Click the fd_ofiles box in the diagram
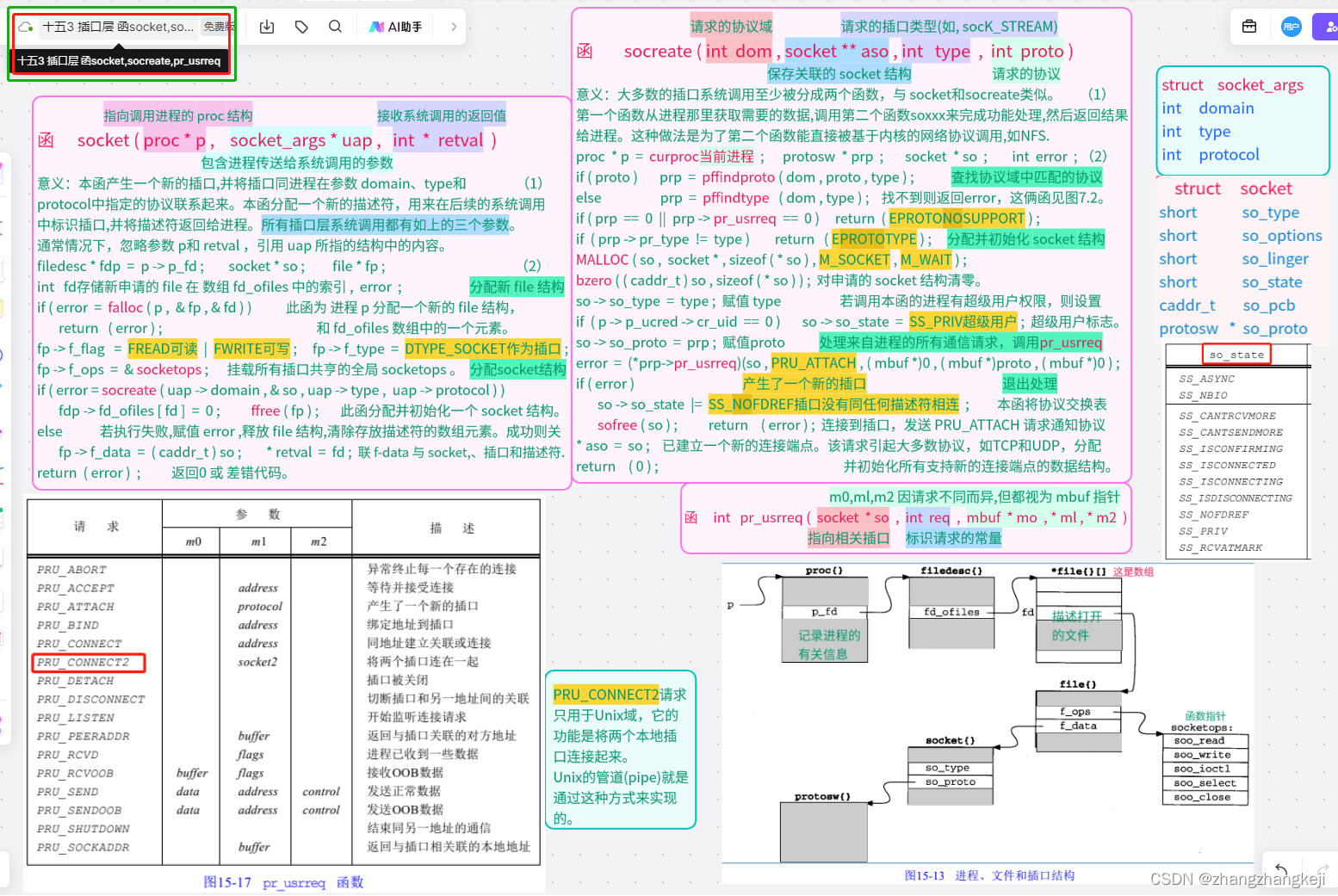Image resolution: width=1338 pixels, height=896 pixels. pos(951,612)
